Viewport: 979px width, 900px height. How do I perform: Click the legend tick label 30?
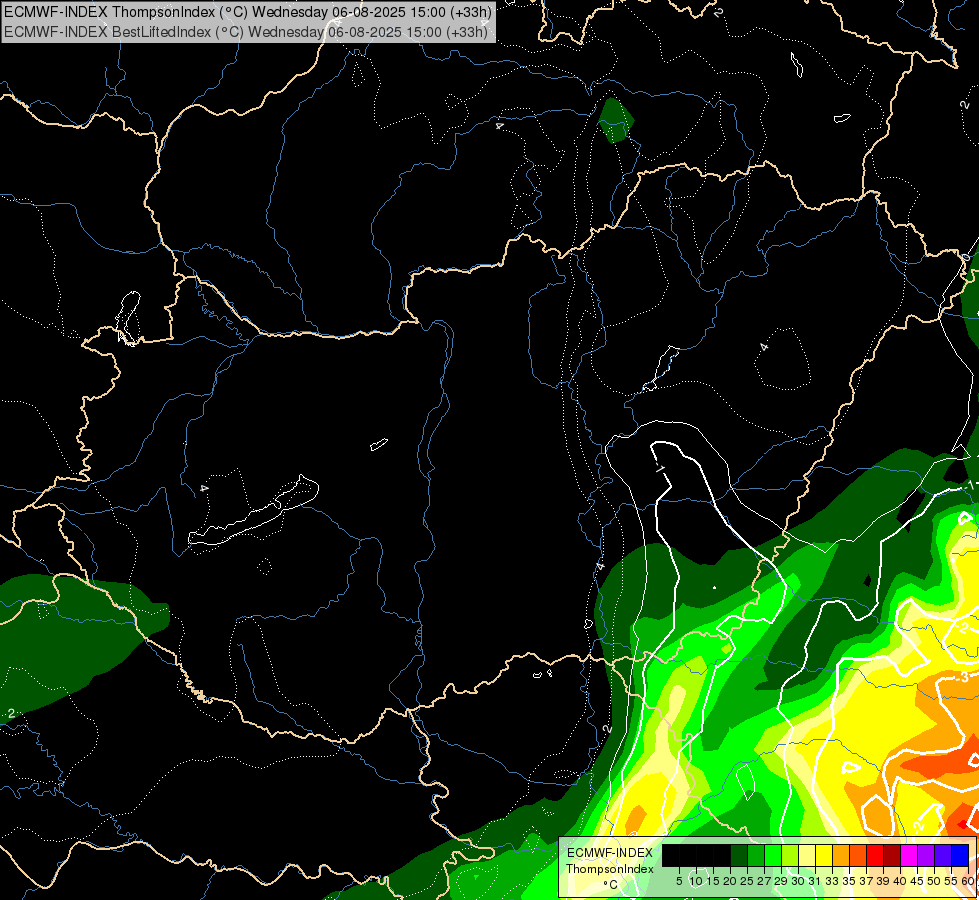(798, 881)
